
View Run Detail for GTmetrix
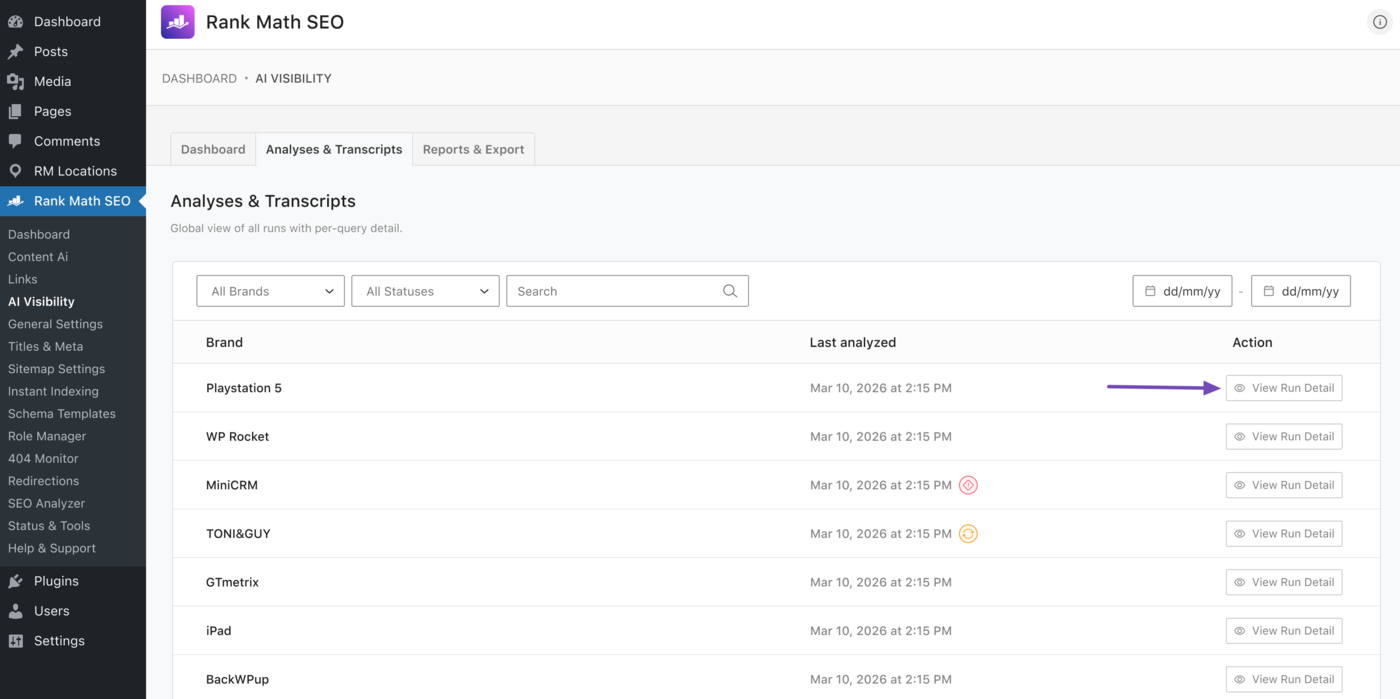(1284, 582)
